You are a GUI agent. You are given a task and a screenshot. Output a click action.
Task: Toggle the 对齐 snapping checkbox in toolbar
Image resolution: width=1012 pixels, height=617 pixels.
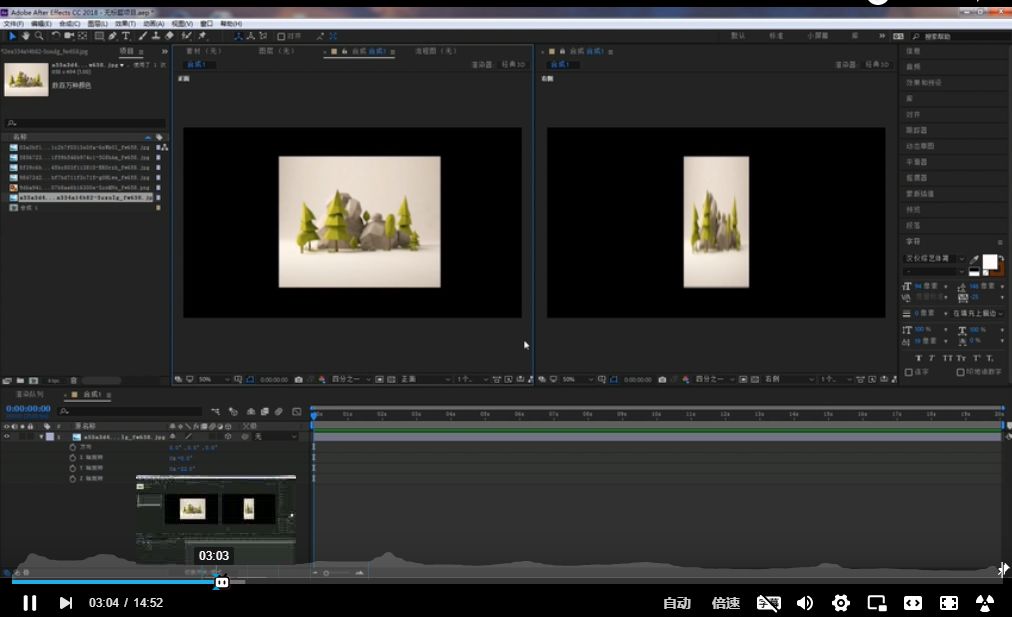281,36
